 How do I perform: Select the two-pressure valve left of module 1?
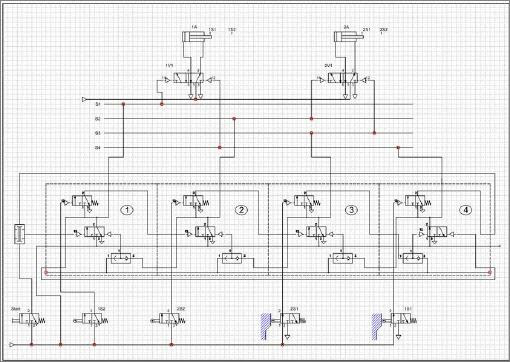coord(19,235)
